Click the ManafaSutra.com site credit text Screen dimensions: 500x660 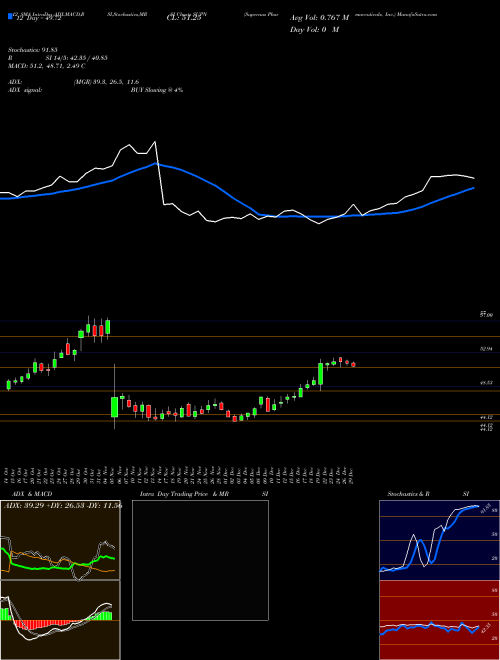(417, 14)
